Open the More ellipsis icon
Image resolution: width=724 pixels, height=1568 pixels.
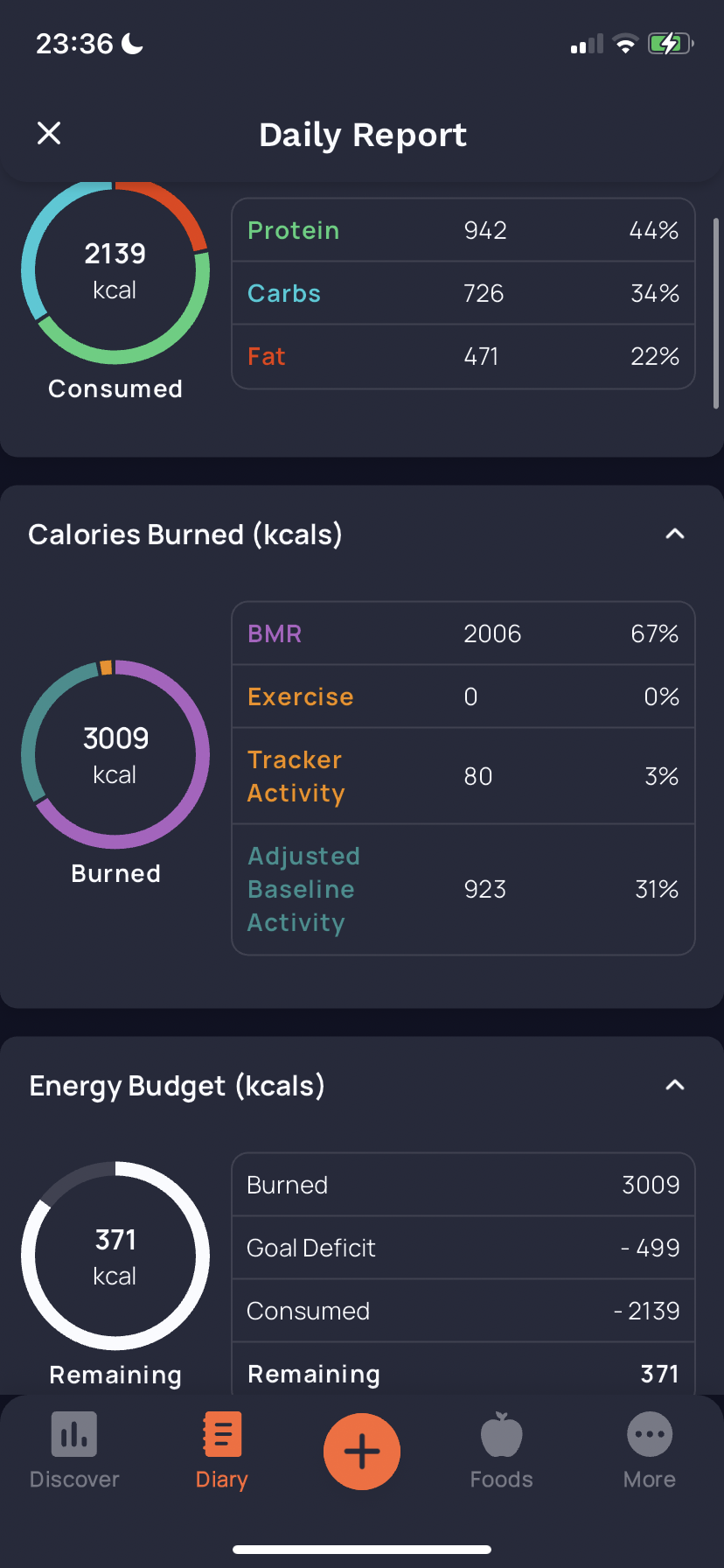click(x=650, y=1435)
